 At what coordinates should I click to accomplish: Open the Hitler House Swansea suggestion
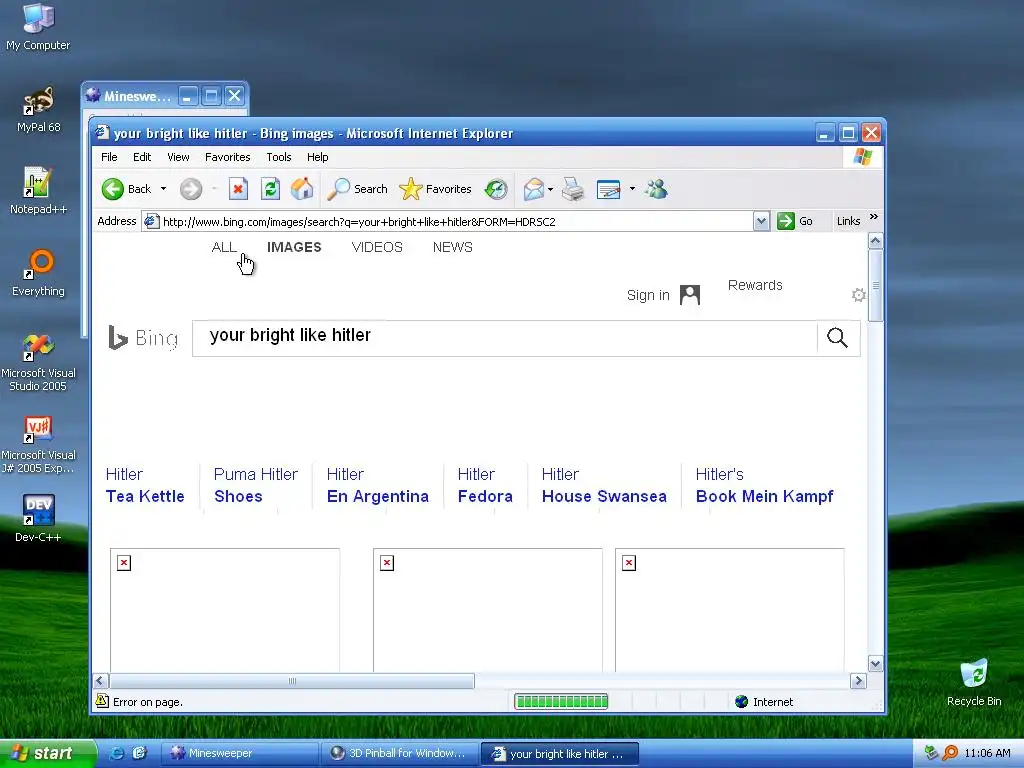point(604,485)
